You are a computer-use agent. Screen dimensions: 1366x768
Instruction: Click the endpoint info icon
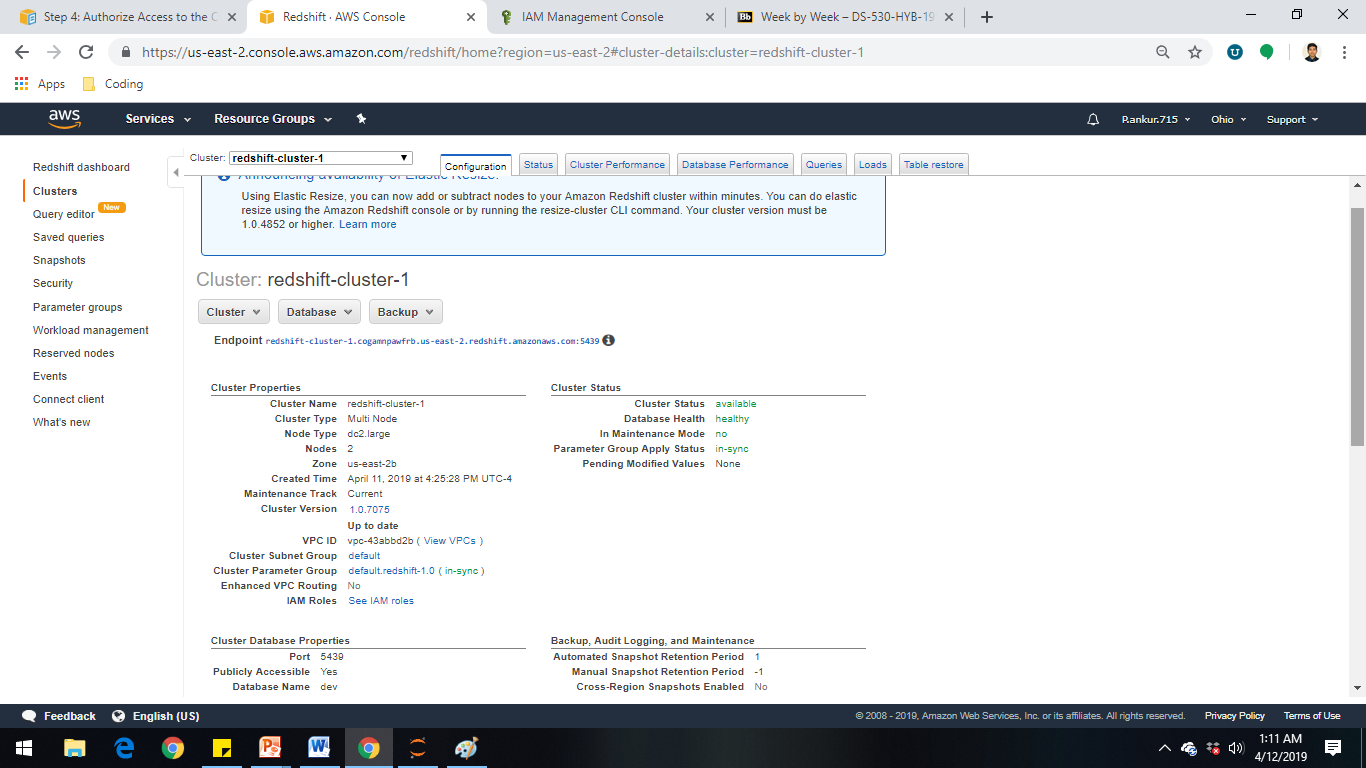pyautogui.click(x=608, y=340)
